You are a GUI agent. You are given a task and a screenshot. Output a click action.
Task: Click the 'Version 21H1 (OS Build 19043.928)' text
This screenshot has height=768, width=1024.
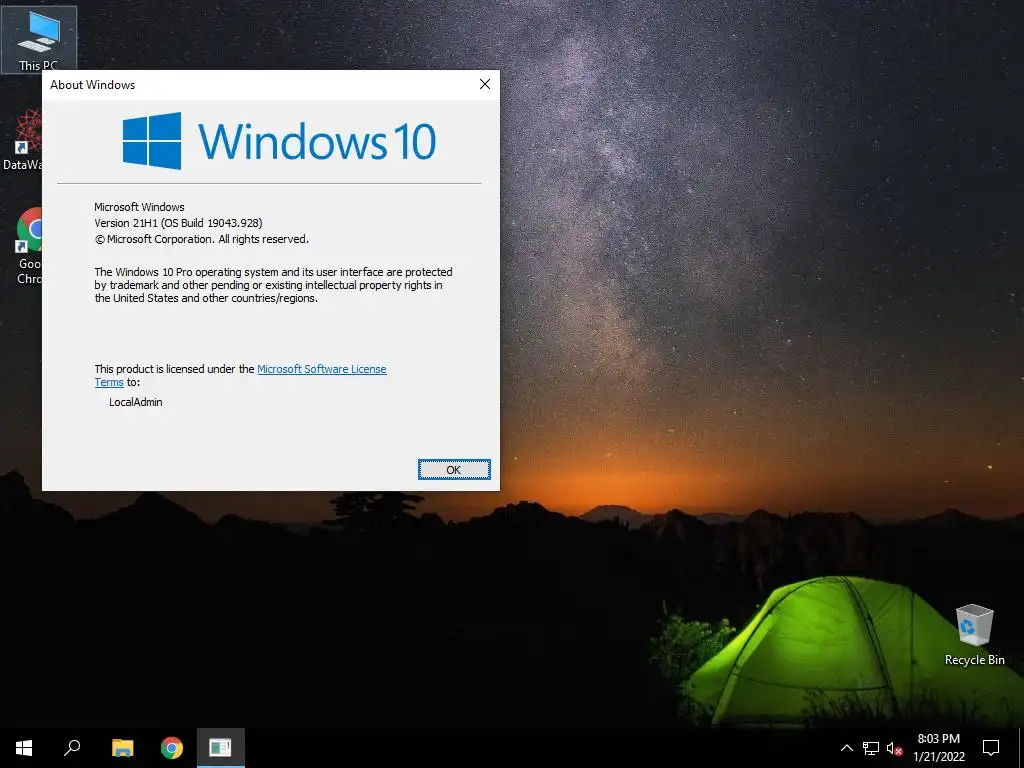pyautogui.click(x=178, y=223)
